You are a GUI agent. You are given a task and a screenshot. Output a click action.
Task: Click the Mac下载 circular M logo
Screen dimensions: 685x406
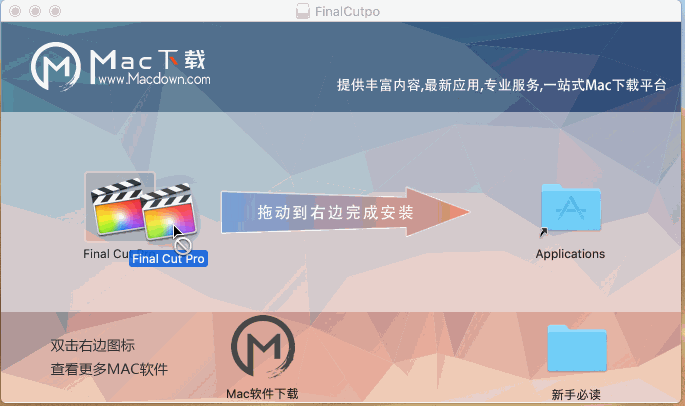(x=55, y=66)
